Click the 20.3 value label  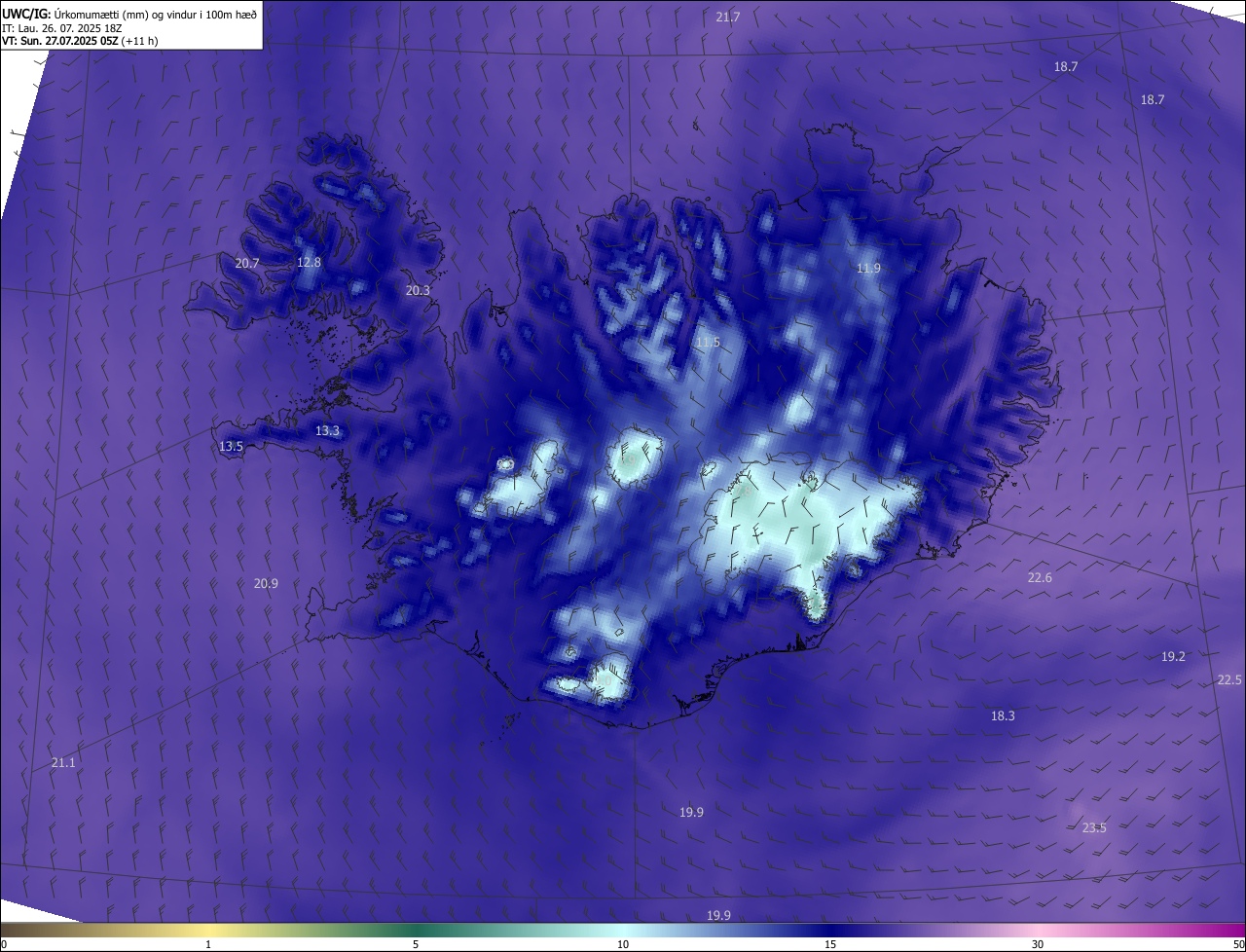[418, 291]
